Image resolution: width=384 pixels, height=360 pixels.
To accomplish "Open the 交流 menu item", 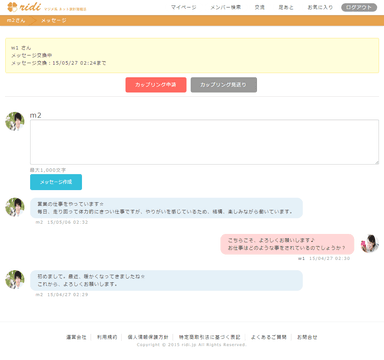I will coord(260,7).
